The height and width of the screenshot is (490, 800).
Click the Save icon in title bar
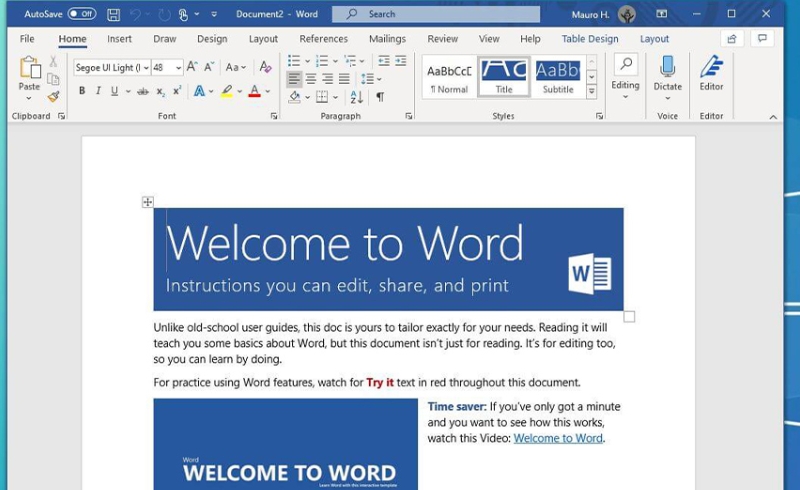click(x=113, y=14)
